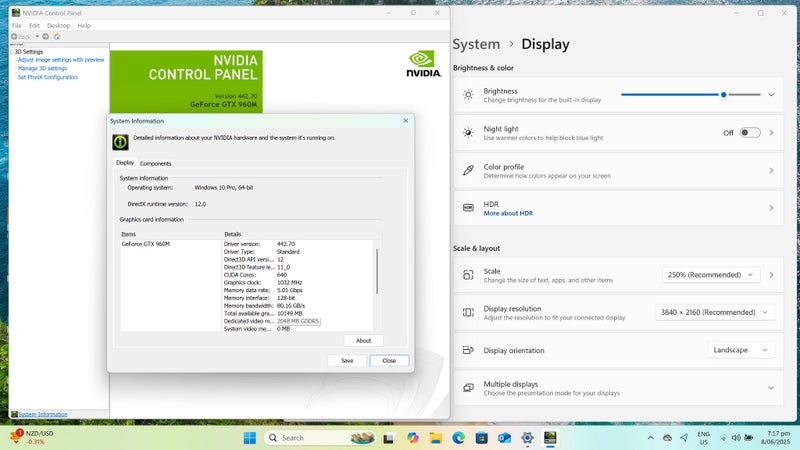Open the Display resolution dropdown
Screen dimensions: 800x450
tap(714, 312)
